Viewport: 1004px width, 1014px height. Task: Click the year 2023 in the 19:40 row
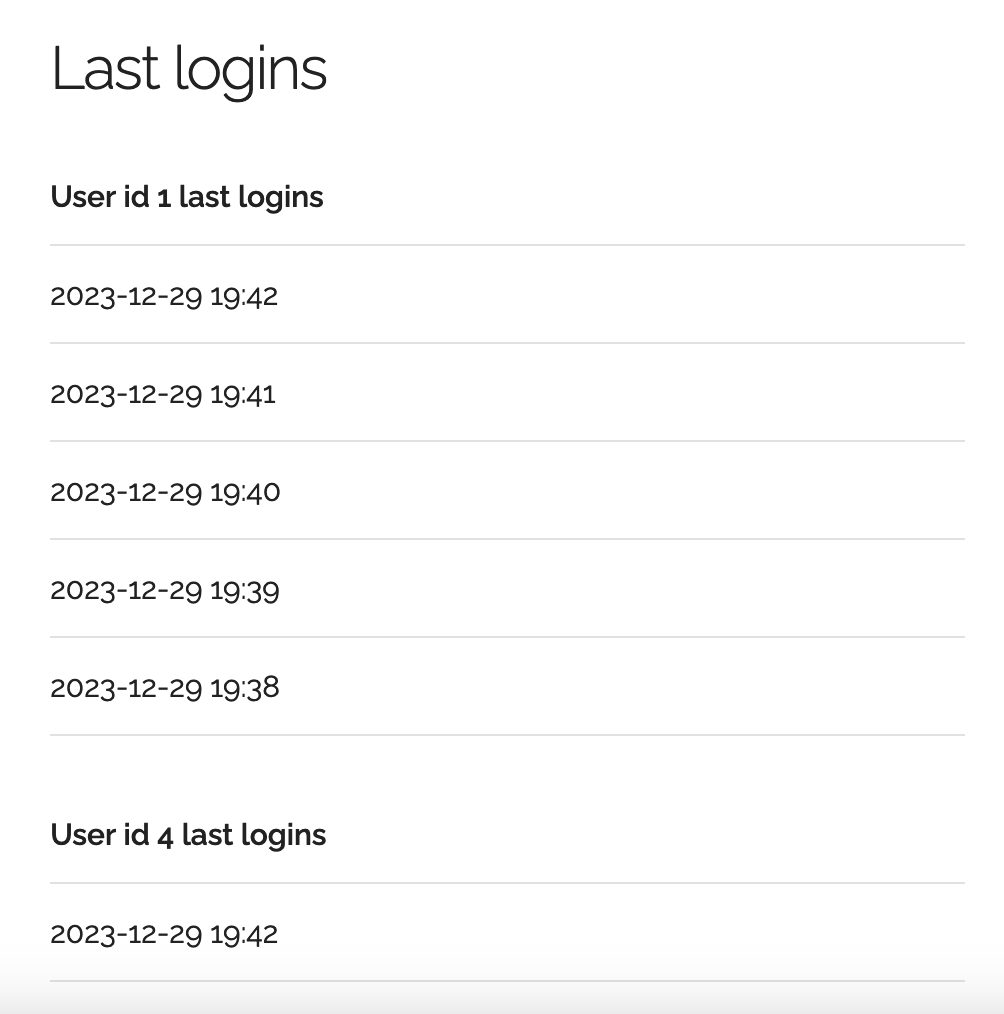click(x=83, y=493)
